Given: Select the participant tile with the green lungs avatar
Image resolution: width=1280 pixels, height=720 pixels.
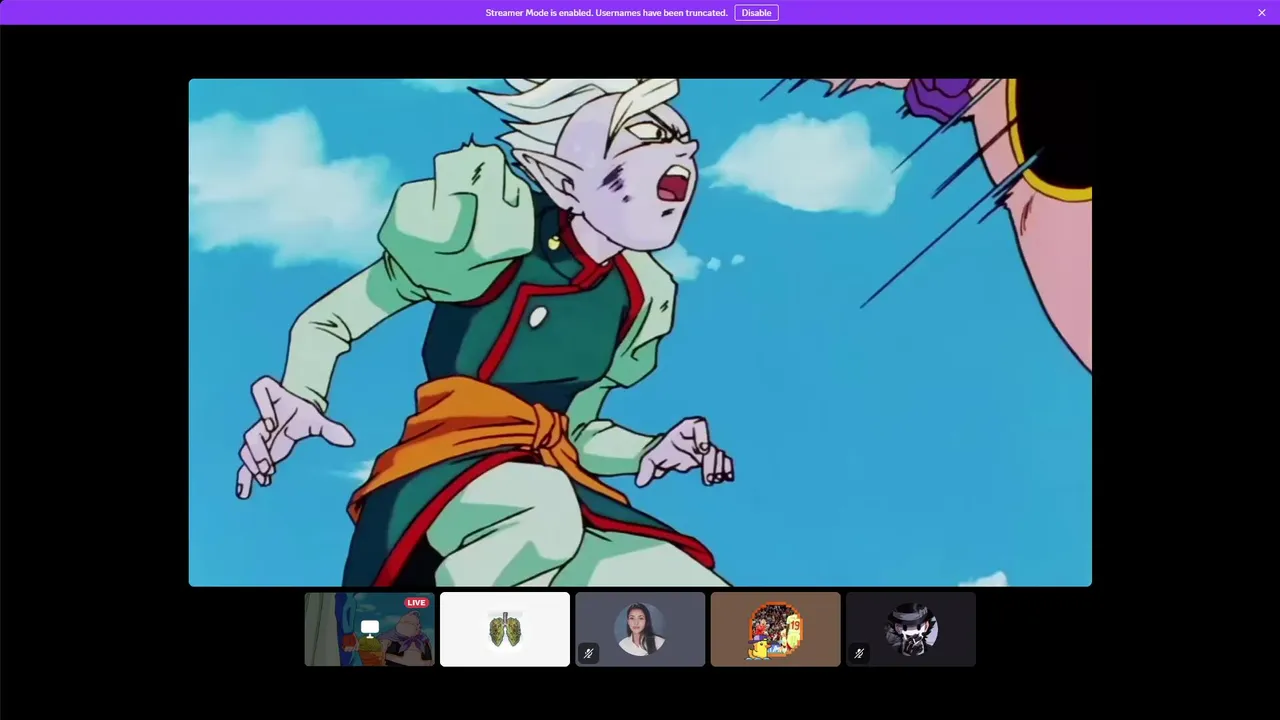Looking at the screenshot, I should pyautogui.click(x=505, y=629).
